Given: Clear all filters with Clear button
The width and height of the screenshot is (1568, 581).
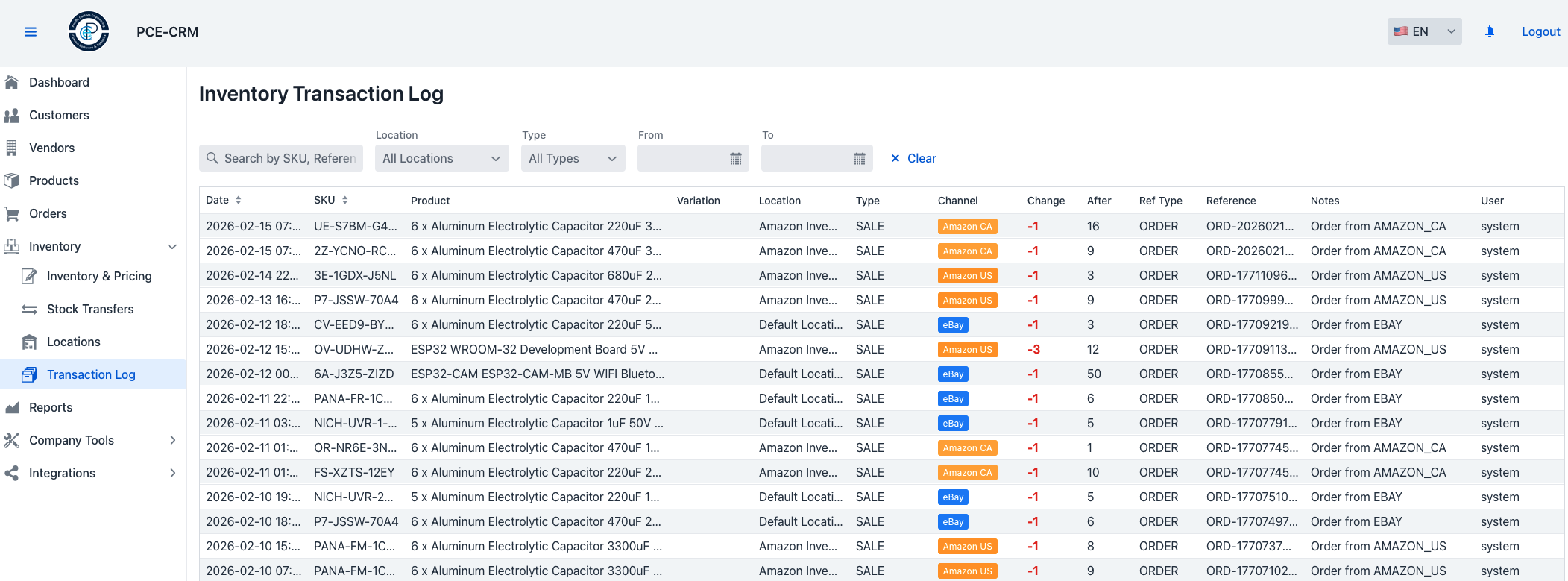Looking at the screenshot, I should [x=913, y=159].
